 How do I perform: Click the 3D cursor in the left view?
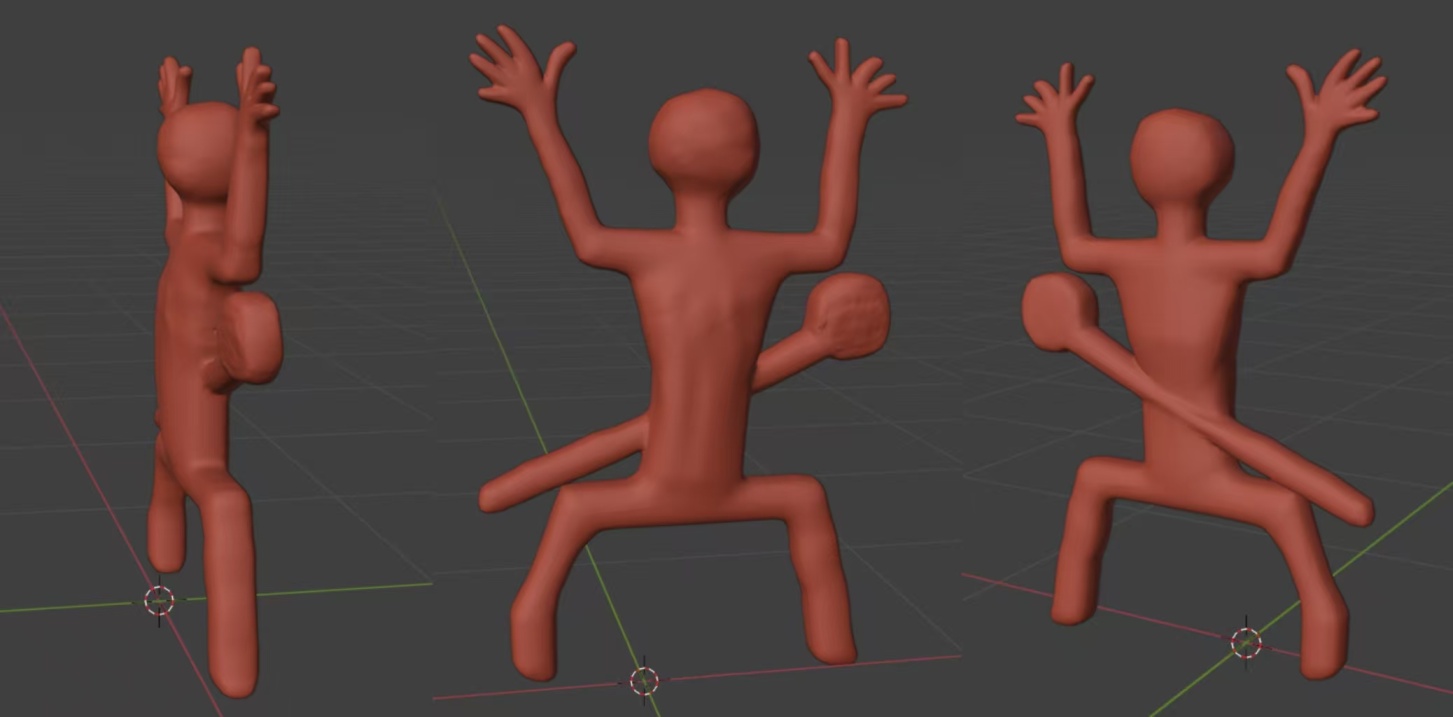tap(159, 601)
